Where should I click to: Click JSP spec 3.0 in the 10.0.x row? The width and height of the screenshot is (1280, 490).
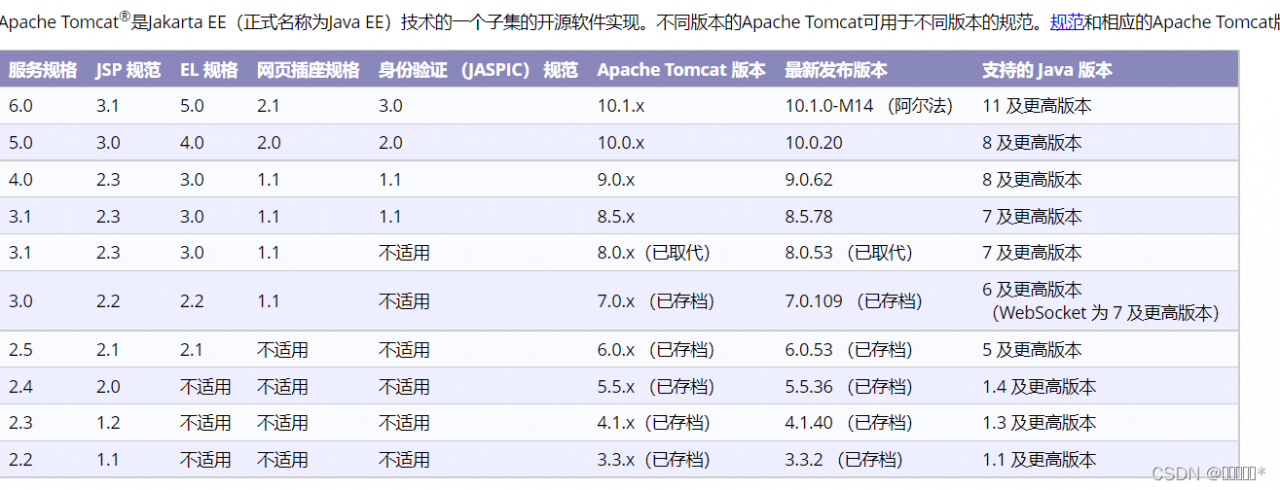108,143
